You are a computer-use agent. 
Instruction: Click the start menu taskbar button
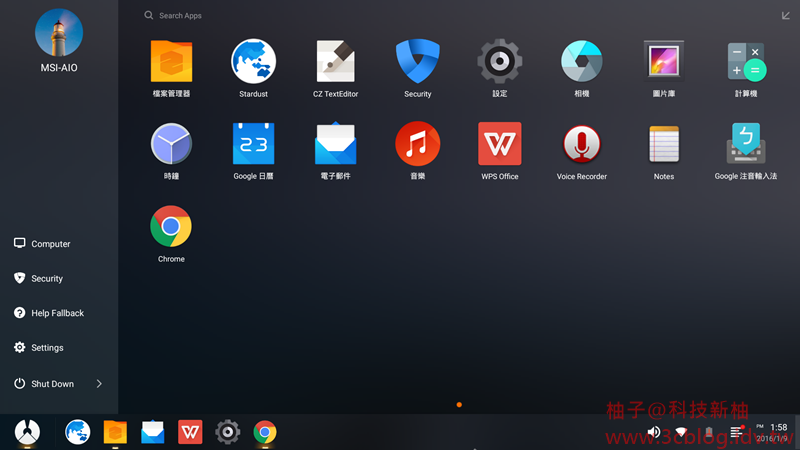coord(27,432)
